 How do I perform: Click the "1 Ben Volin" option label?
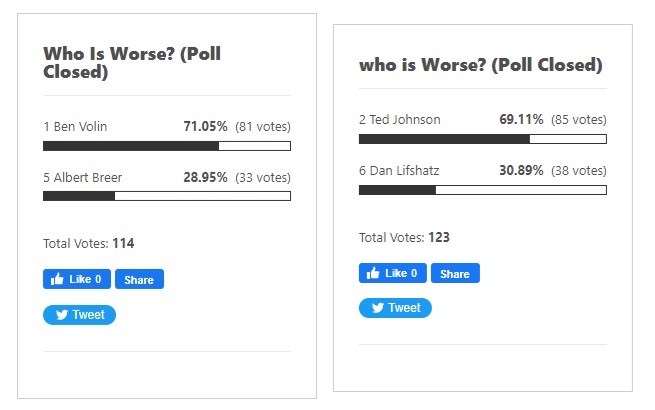pyautogui.click(x=75, y=127)
